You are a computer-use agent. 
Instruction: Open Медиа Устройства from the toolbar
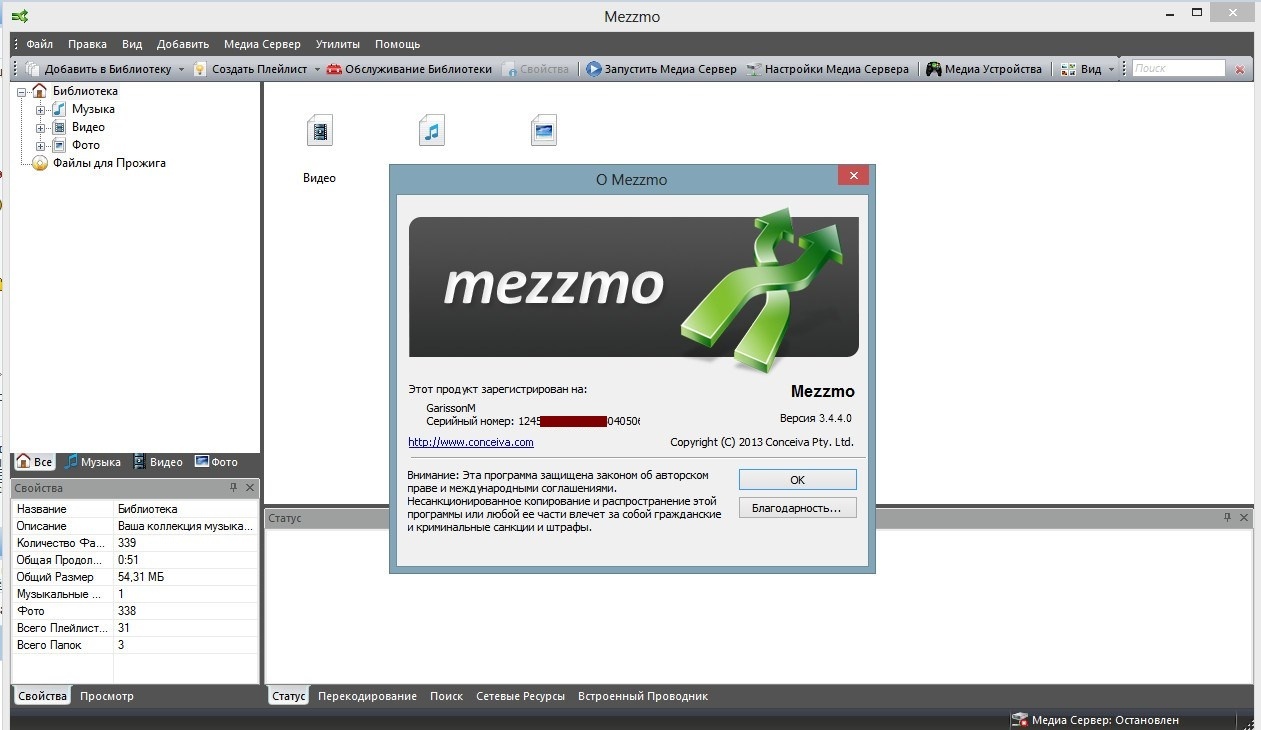point(983,69)
